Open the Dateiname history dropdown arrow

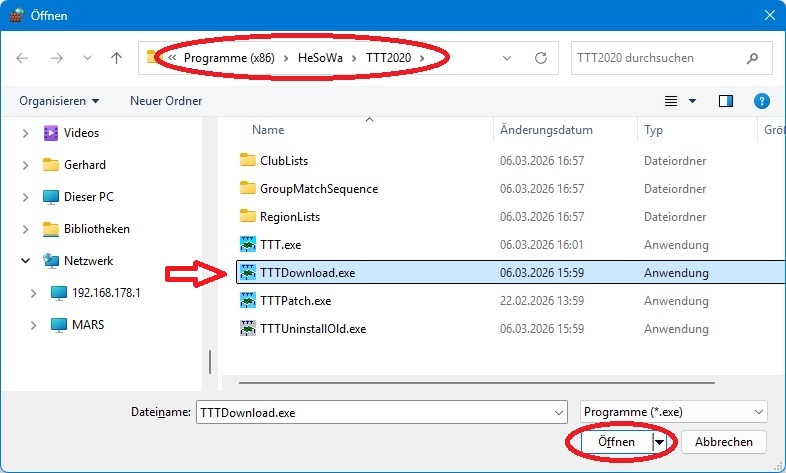click(x=558, y=413)
